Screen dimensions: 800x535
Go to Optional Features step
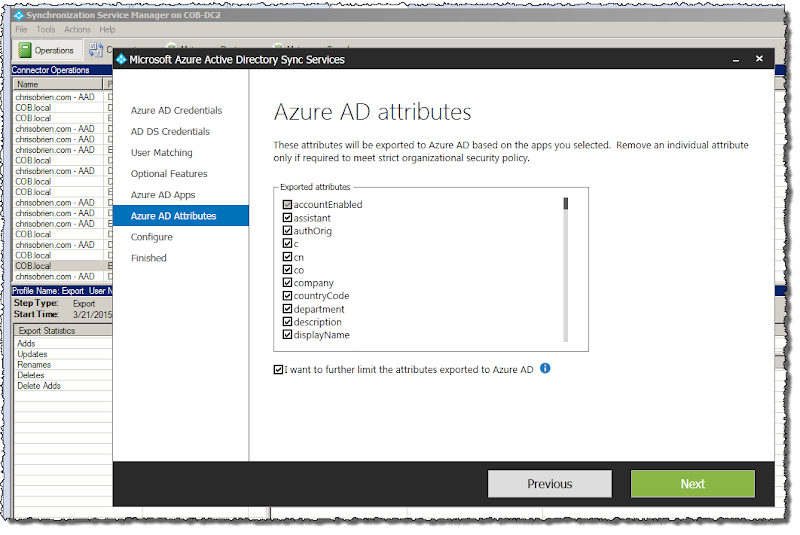pyautogui.click(x=169, y=173)
